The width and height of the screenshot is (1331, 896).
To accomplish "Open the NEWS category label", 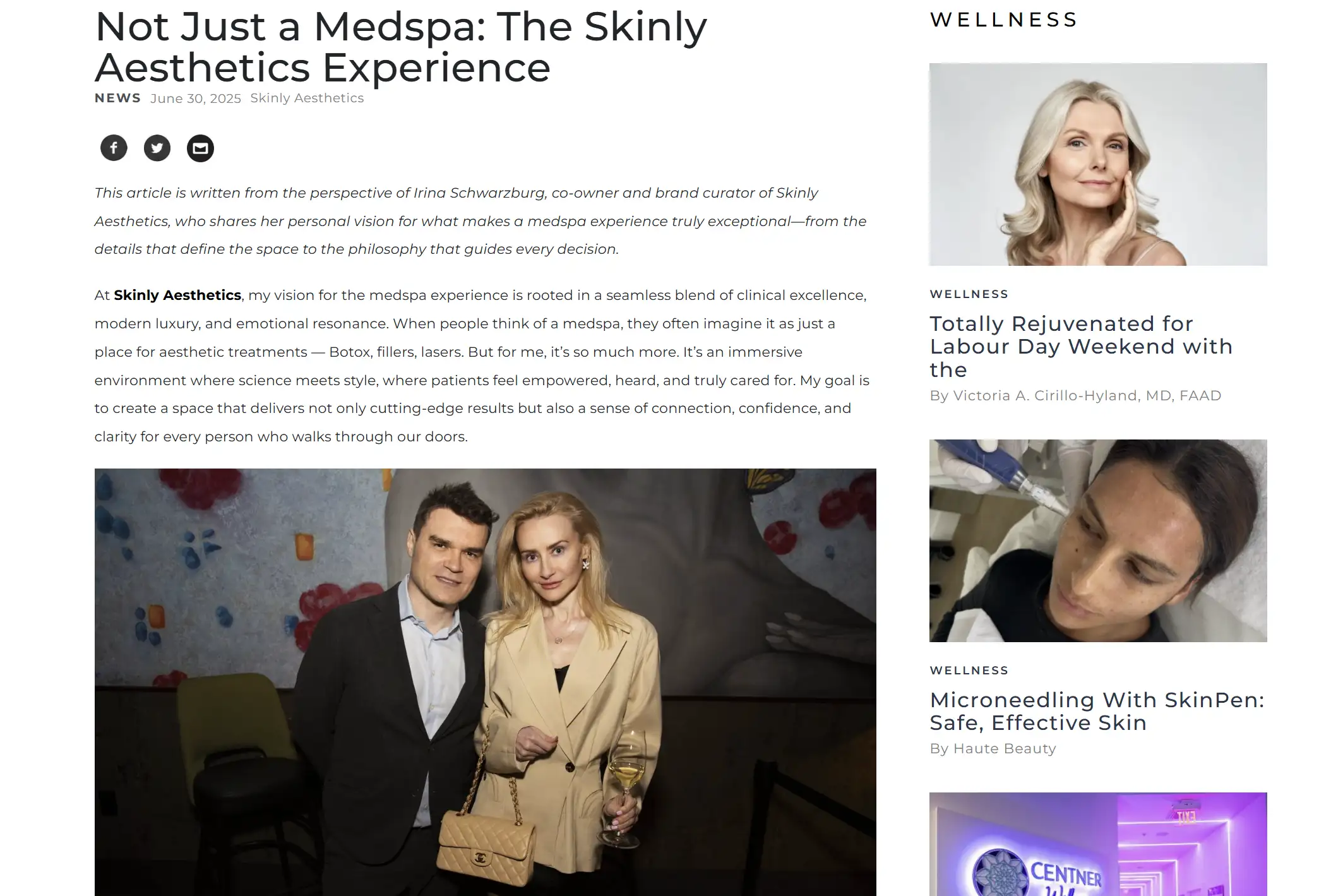I will (117, 98).
